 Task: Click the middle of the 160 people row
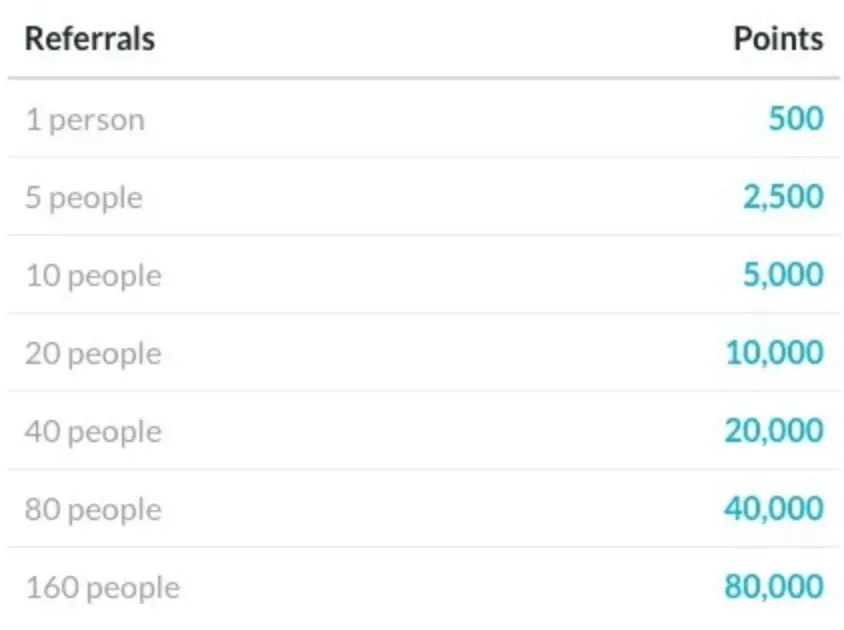point(424,587)
